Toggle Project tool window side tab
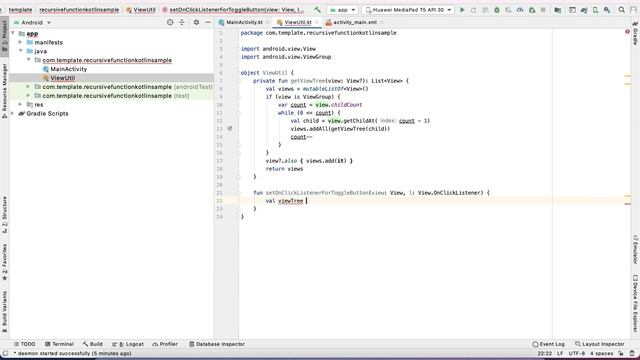 point(4,36)
